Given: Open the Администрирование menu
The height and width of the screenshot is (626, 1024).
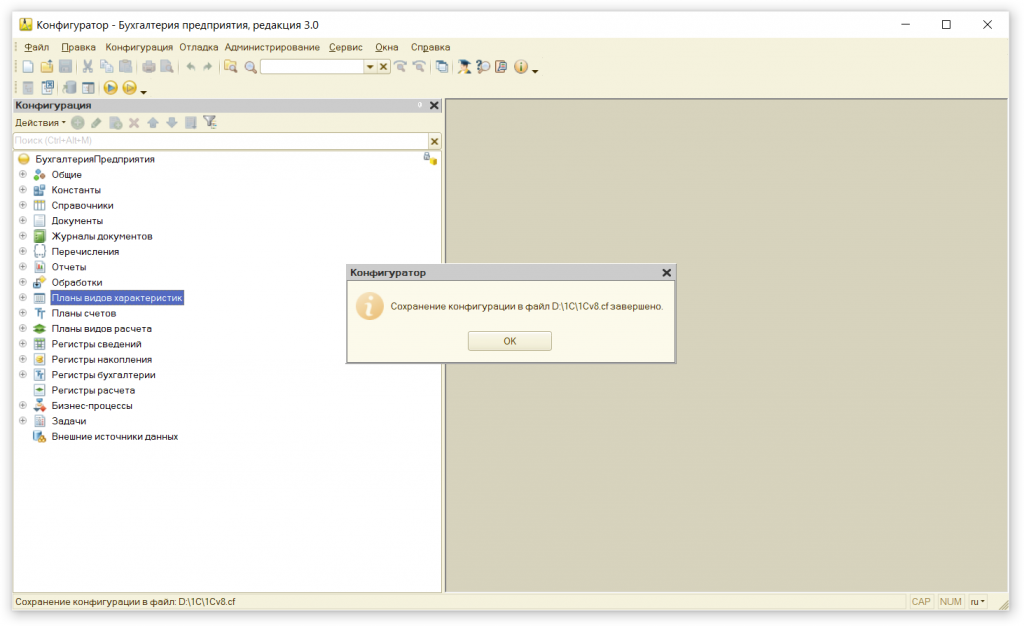Looking at the screenshot, I should [x=272, y=47].
